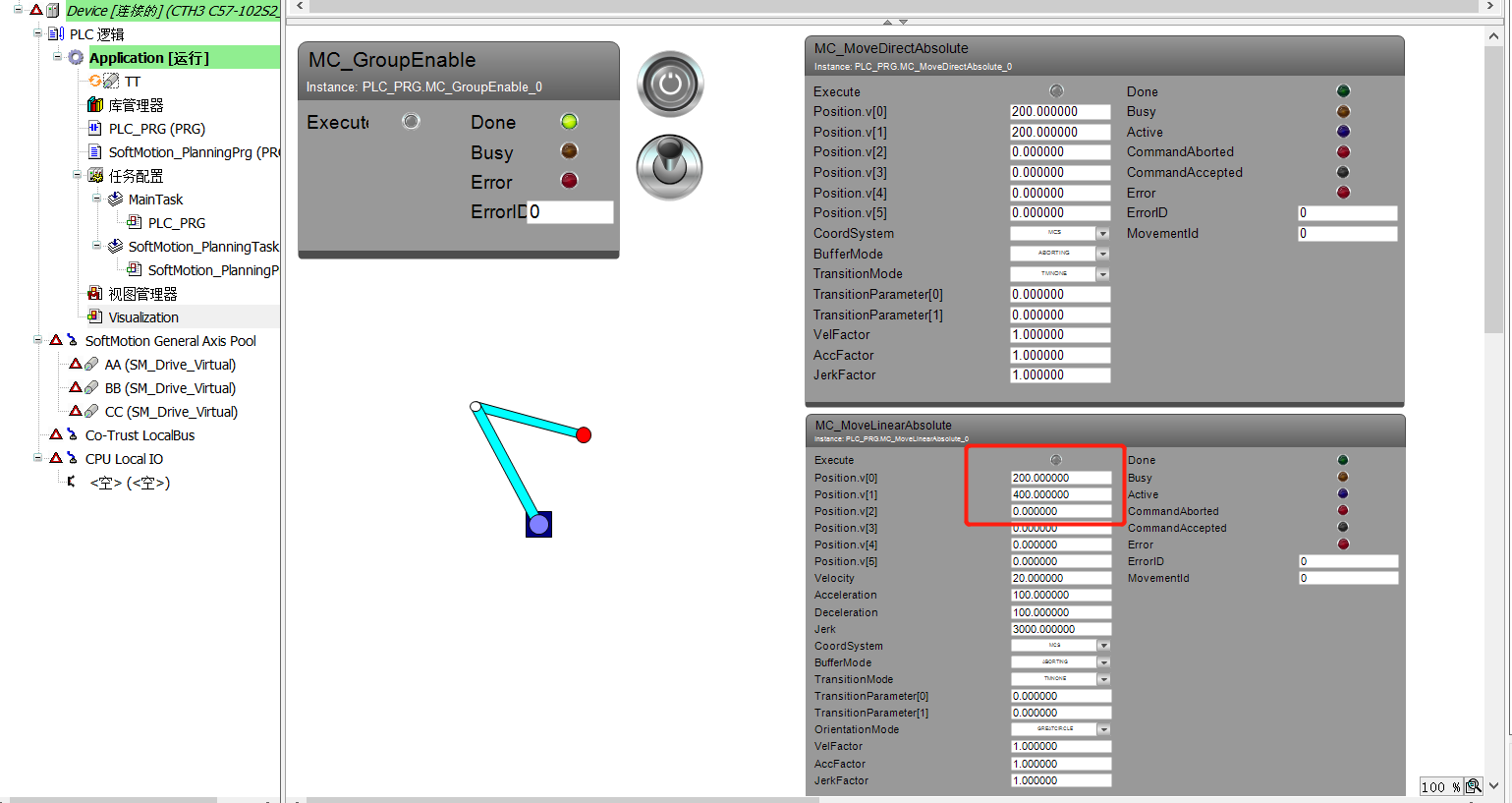Edit the Velocity field 20.000000

(1061, 578)
